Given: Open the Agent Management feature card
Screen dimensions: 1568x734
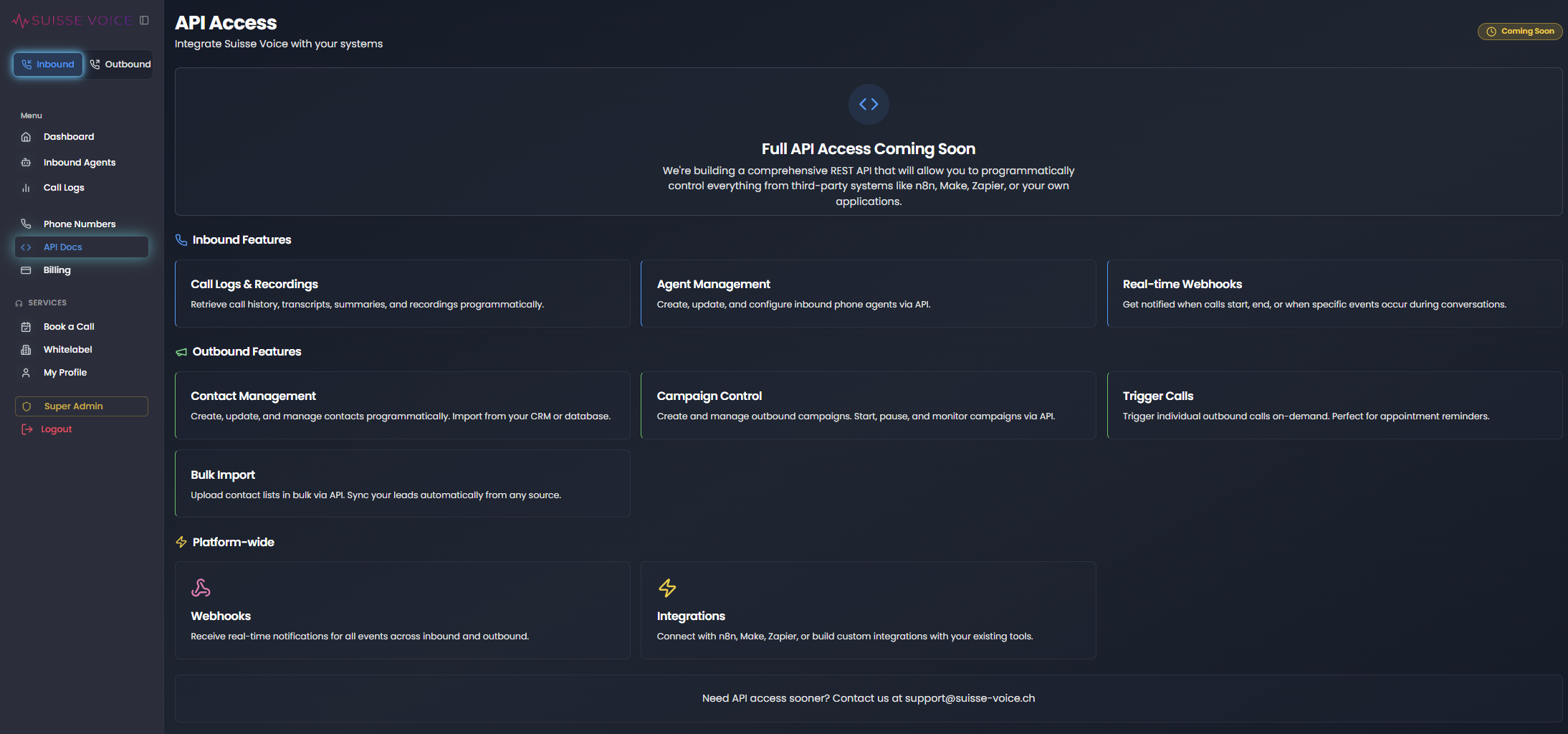Looking at the screenshot, I should pos(868,293).
